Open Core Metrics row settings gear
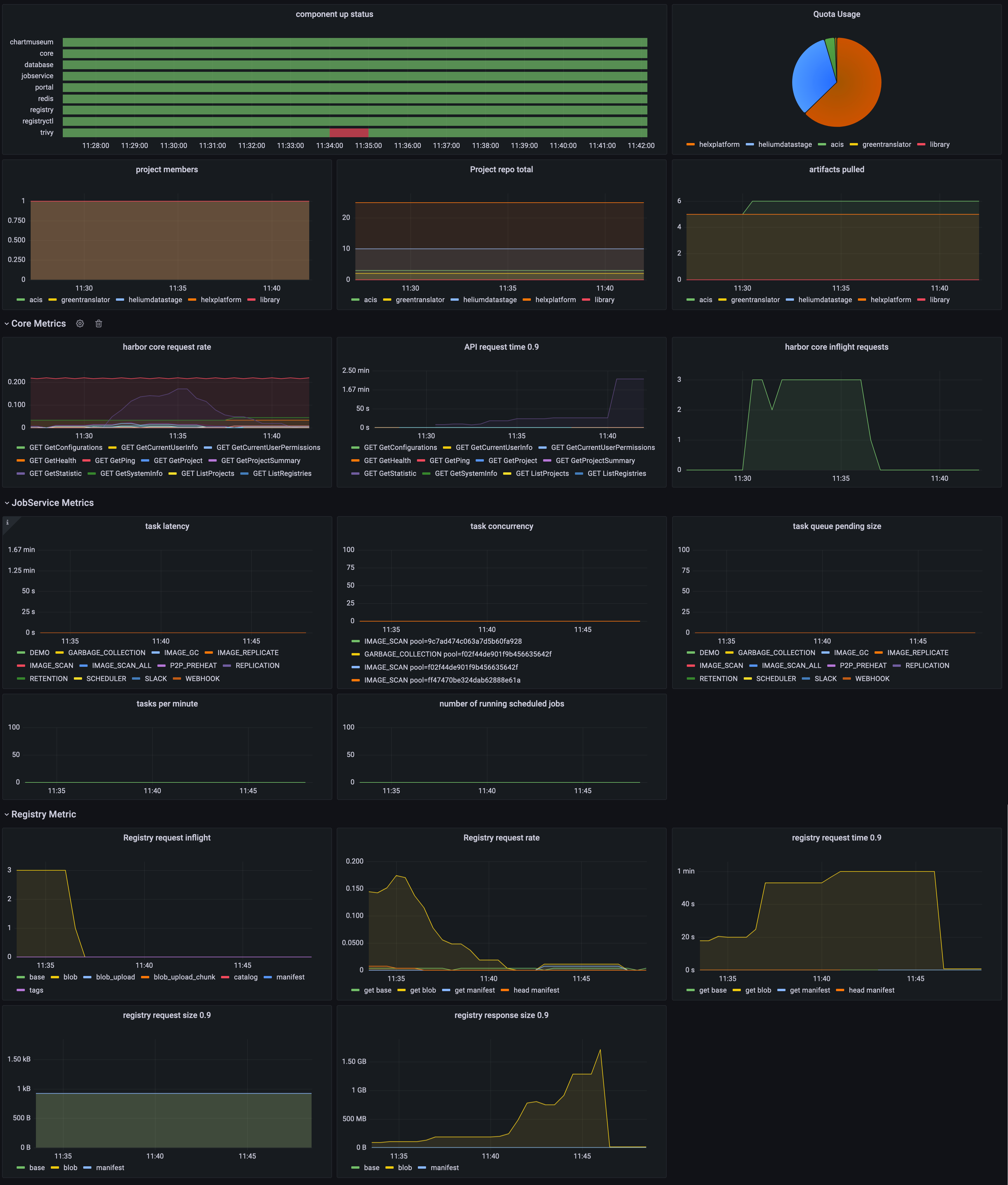This screenshot has width=1008, height=1185. coord(80,323)
